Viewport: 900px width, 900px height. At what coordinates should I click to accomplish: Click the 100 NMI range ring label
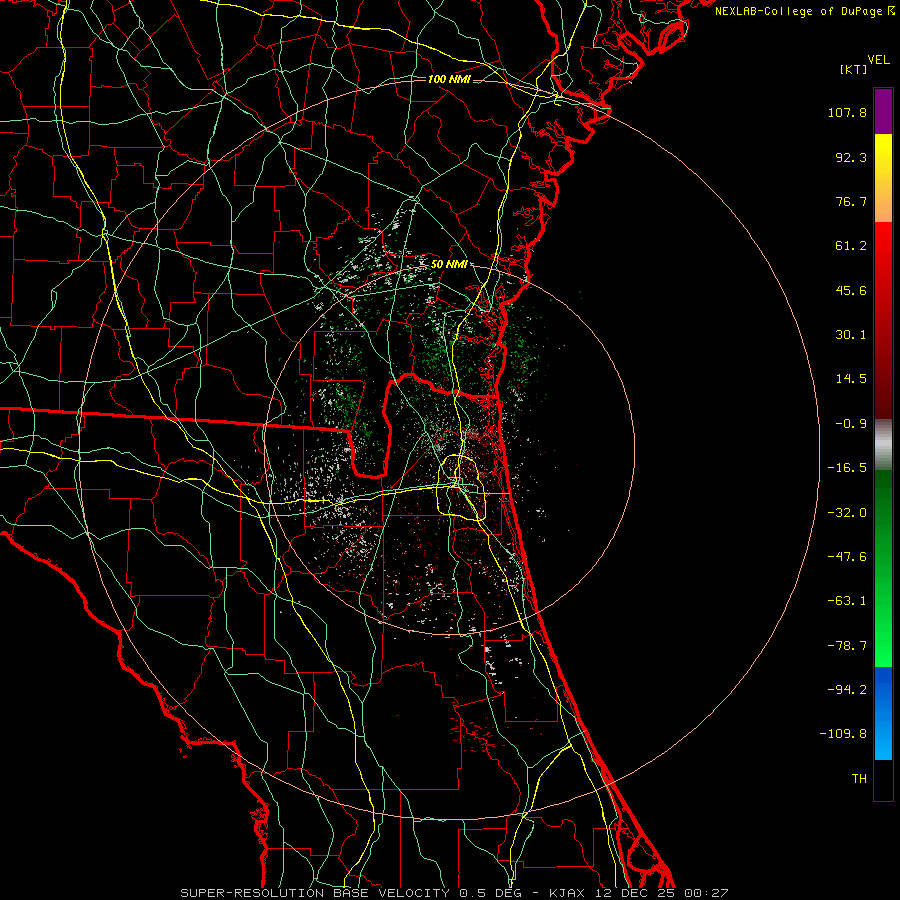(x=449, y=79)
